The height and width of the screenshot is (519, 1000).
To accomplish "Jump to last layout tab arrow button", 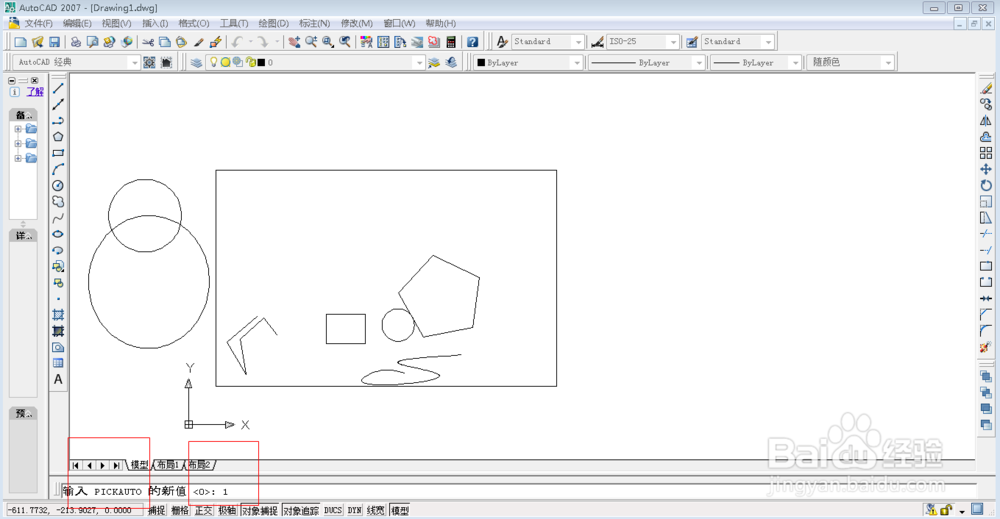I will point(116,465).
